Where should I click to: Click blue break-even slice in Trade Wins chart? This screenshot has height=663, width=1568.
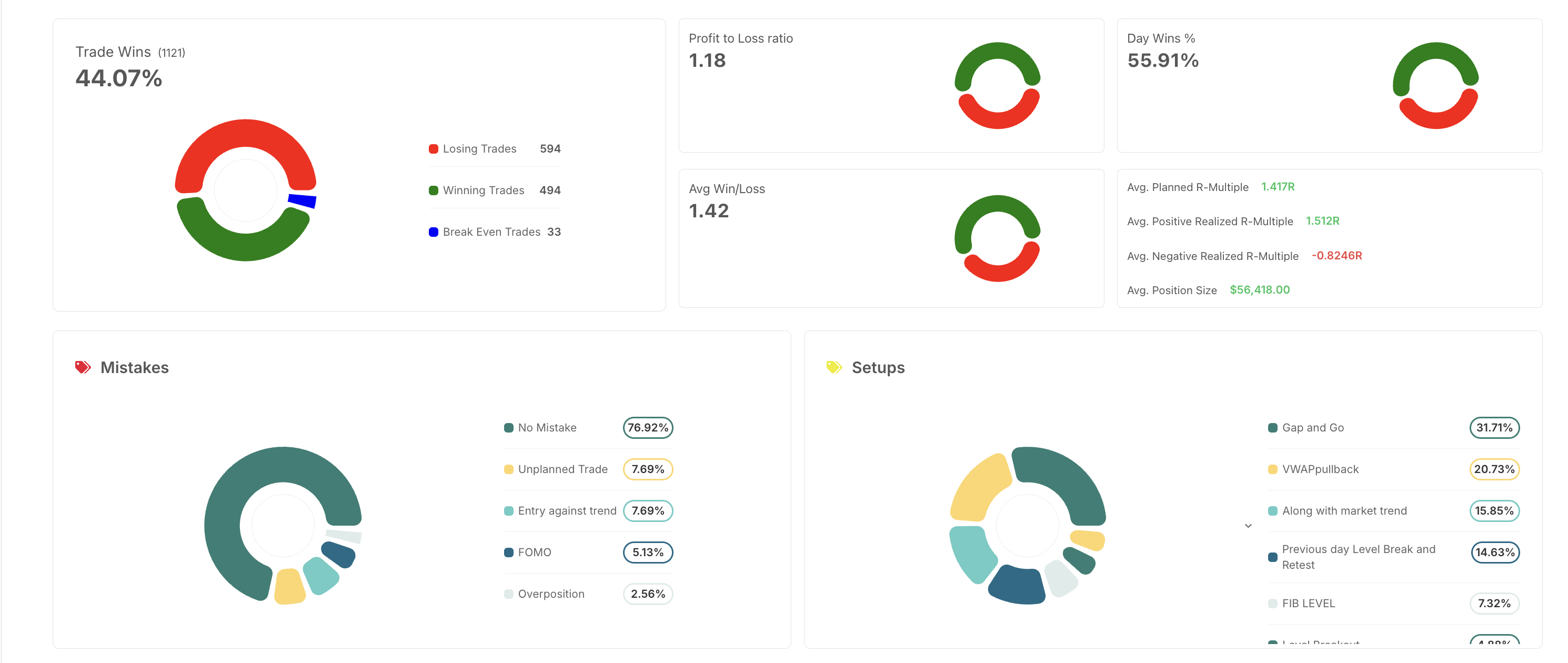pyautogui.click(x=303, y=200)
